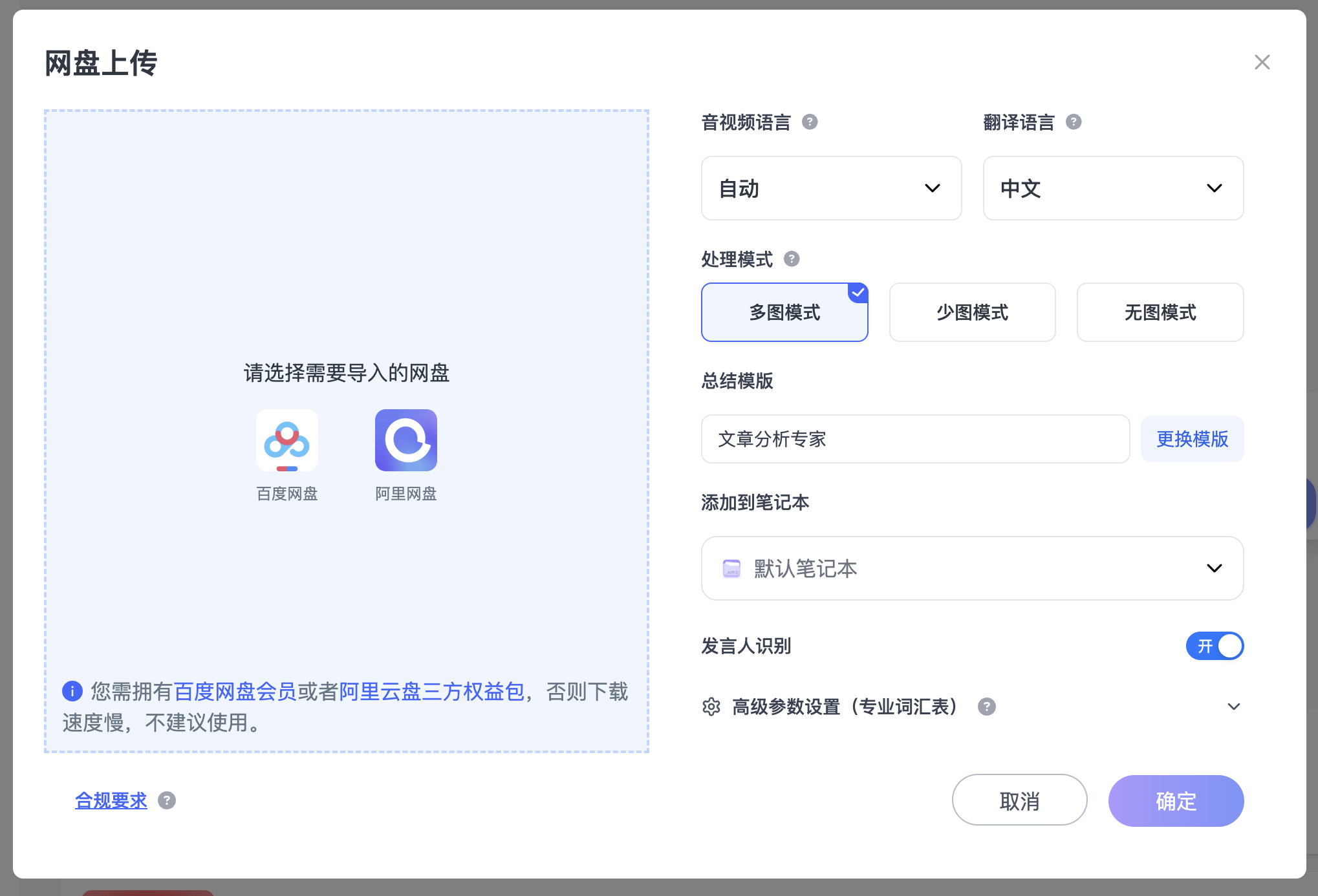
Task: Select the Baidu Netdisk (百度网盘) icon
Action: click(287, 440)
